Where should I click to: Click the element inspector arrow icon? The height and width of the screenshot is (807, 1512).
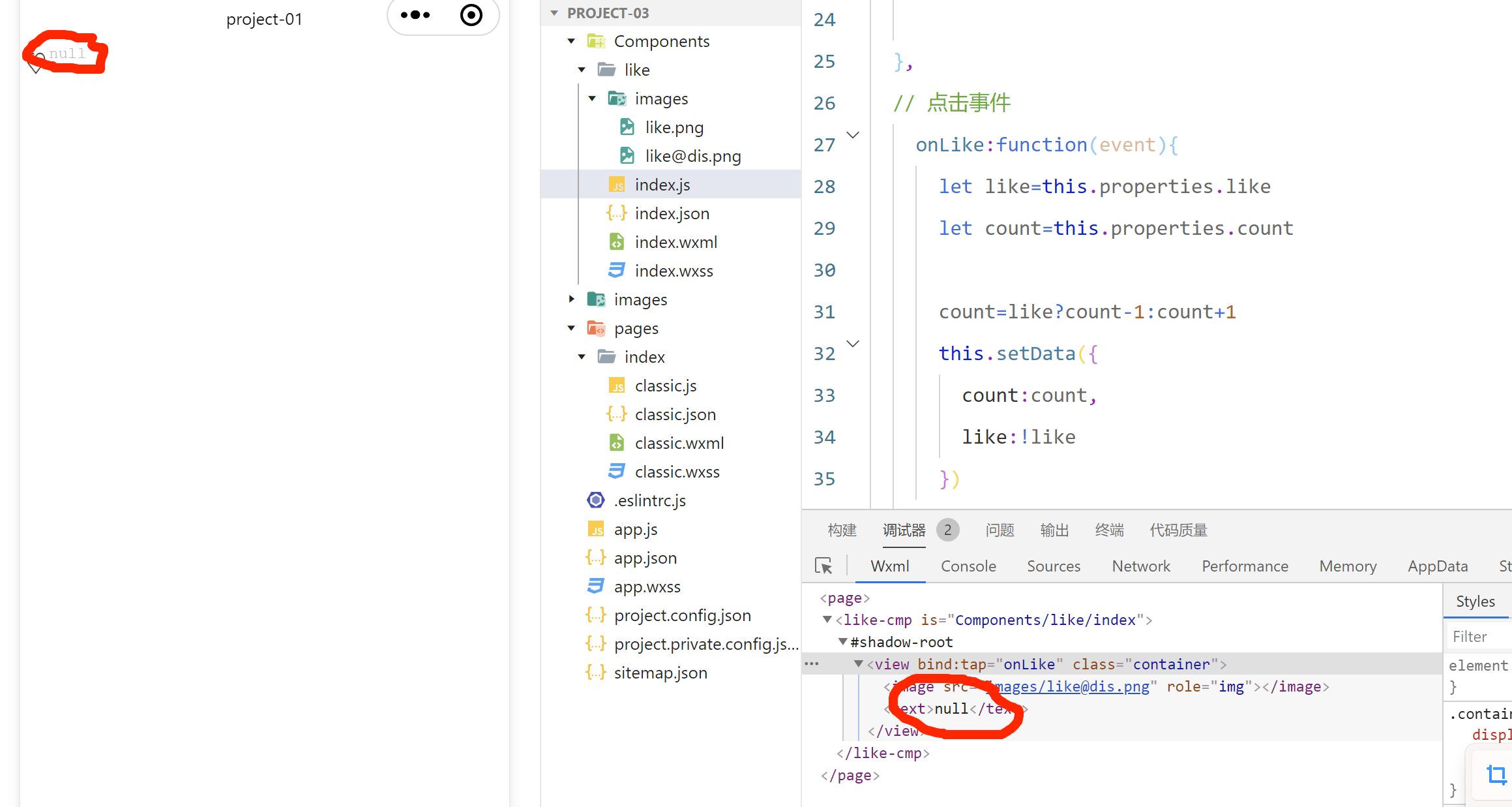823,566
